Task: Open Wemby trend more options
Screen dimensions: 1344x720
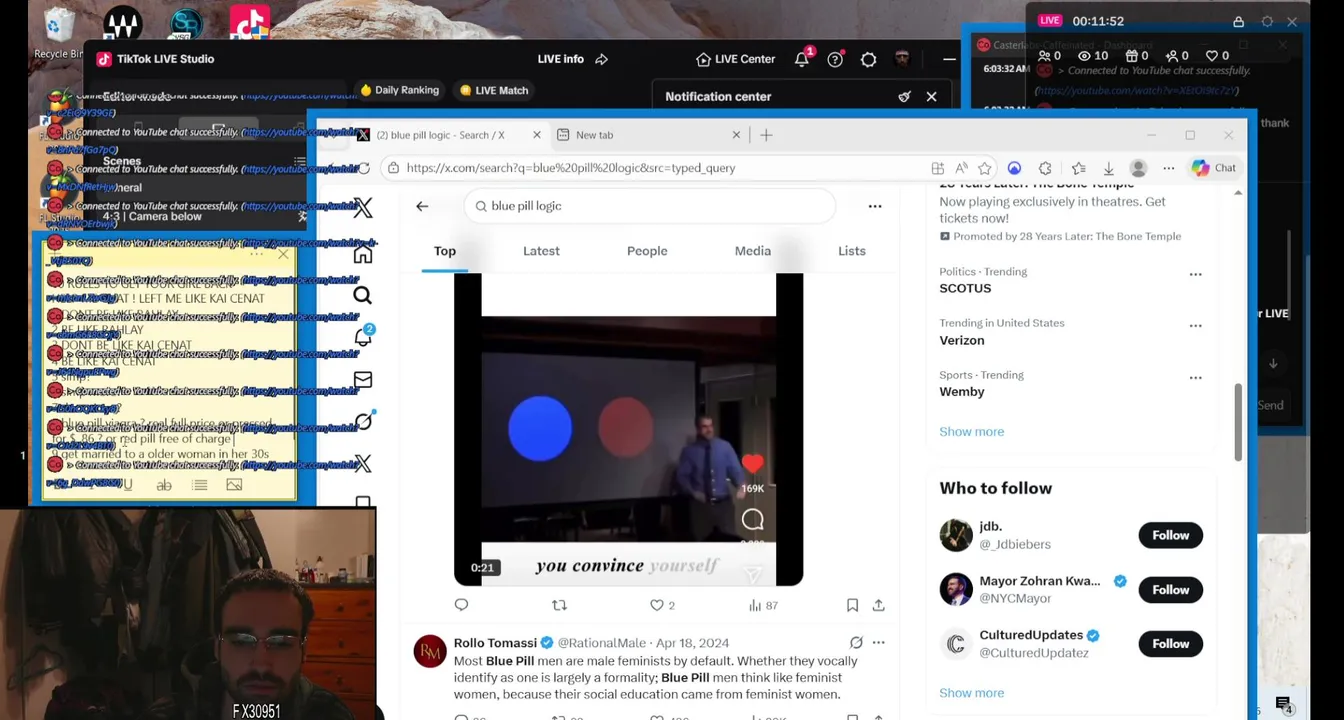Action: pyautogui.click(x=1195, y=378)
